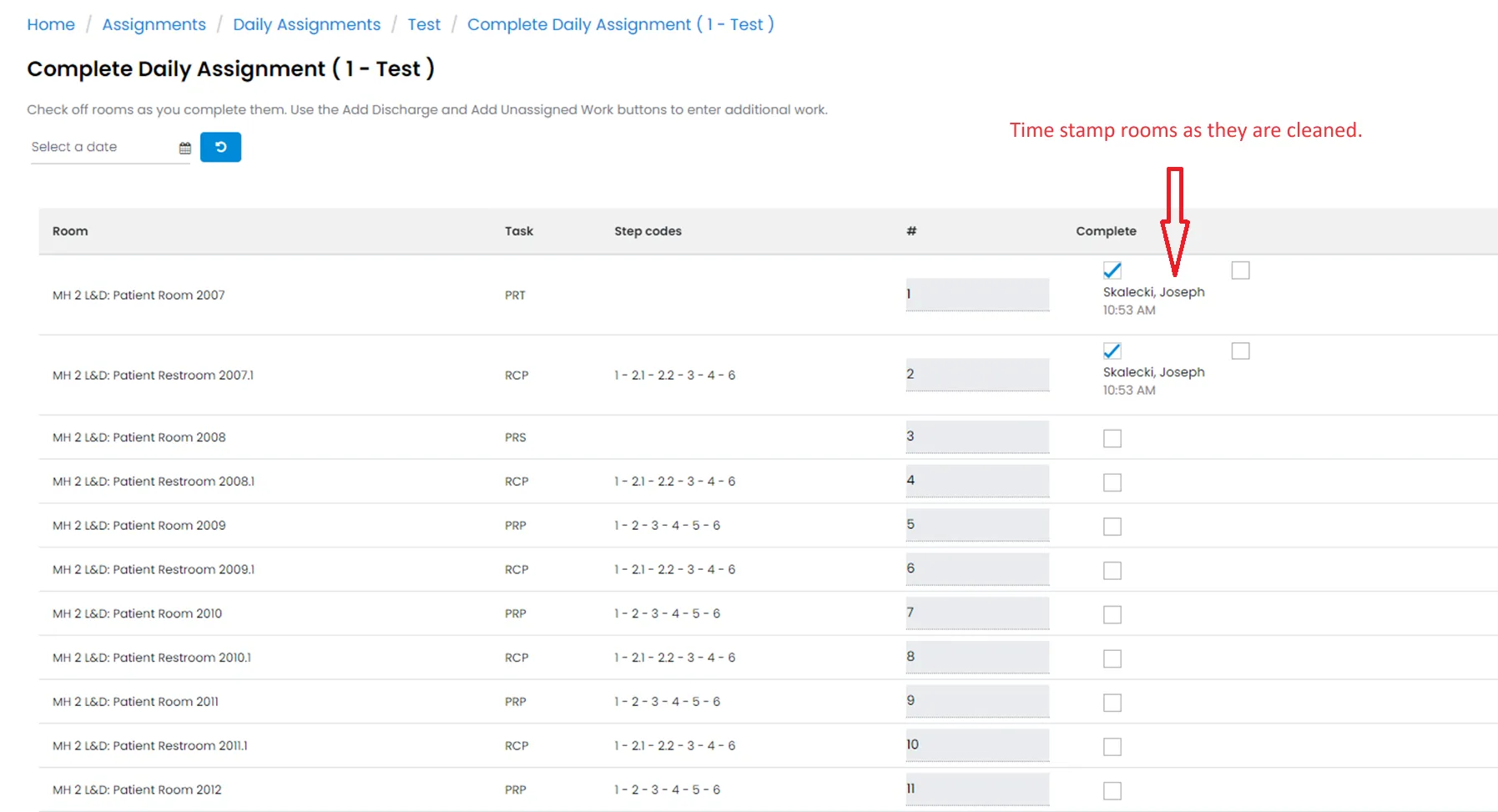Mark Patient Restroom 2010.1 as complete
Screen dimensions: 1498x812
[1112, 658]
